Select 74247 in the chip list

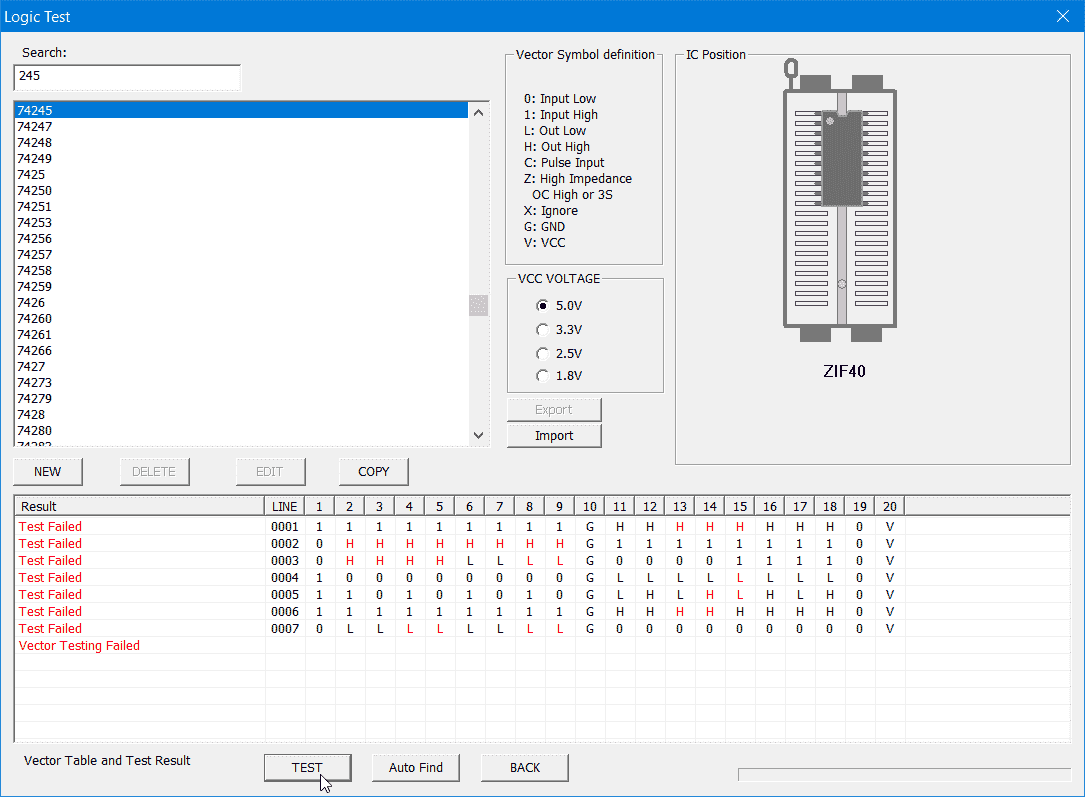click(35, 127)
